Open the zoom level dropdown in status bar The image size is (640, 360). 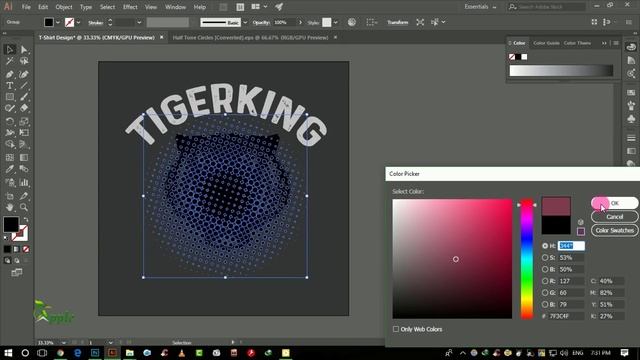[x=64, y=342]
